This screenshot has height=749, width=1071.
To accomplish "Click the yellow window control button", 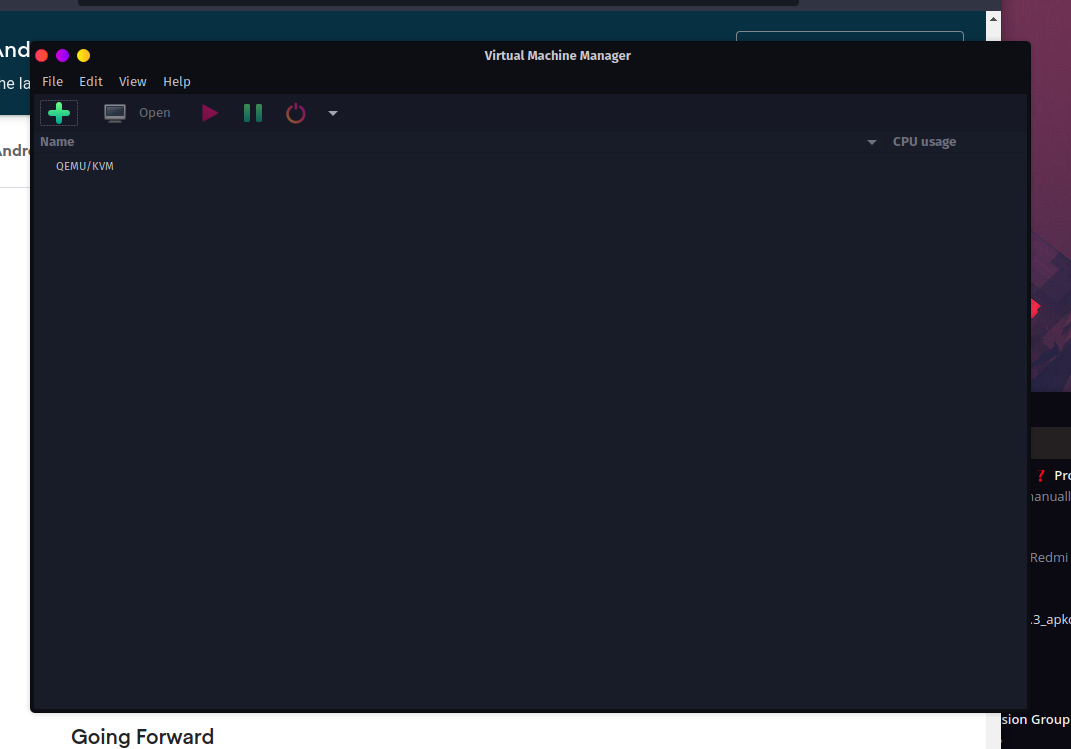I will pyautogui.click(x=83, y=55).
